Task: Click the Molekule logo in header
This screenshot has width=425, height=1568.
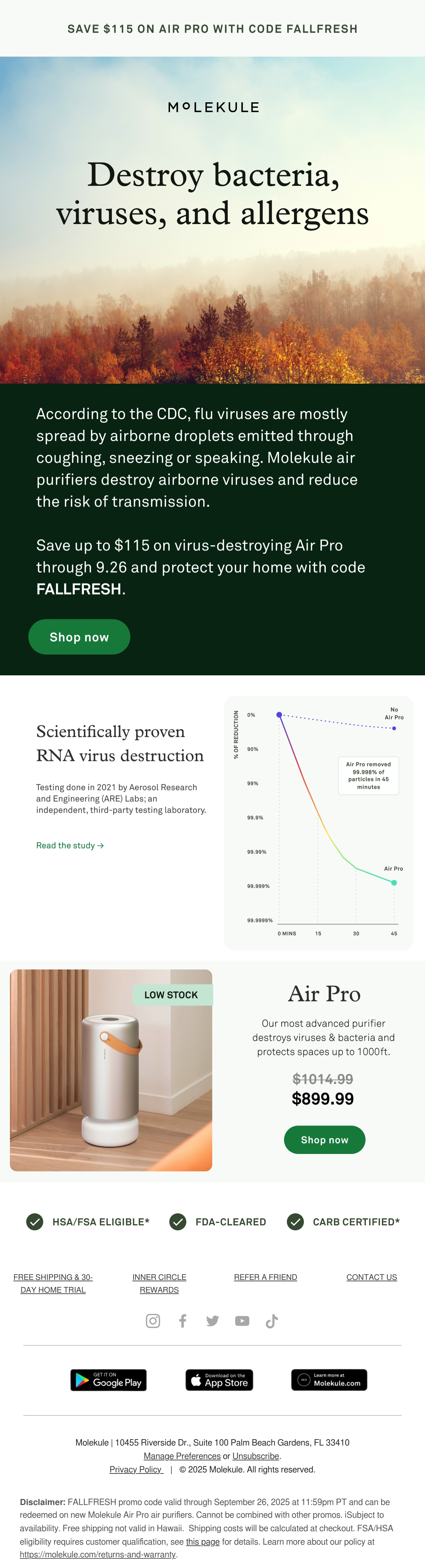Action: tap(213, 107)
